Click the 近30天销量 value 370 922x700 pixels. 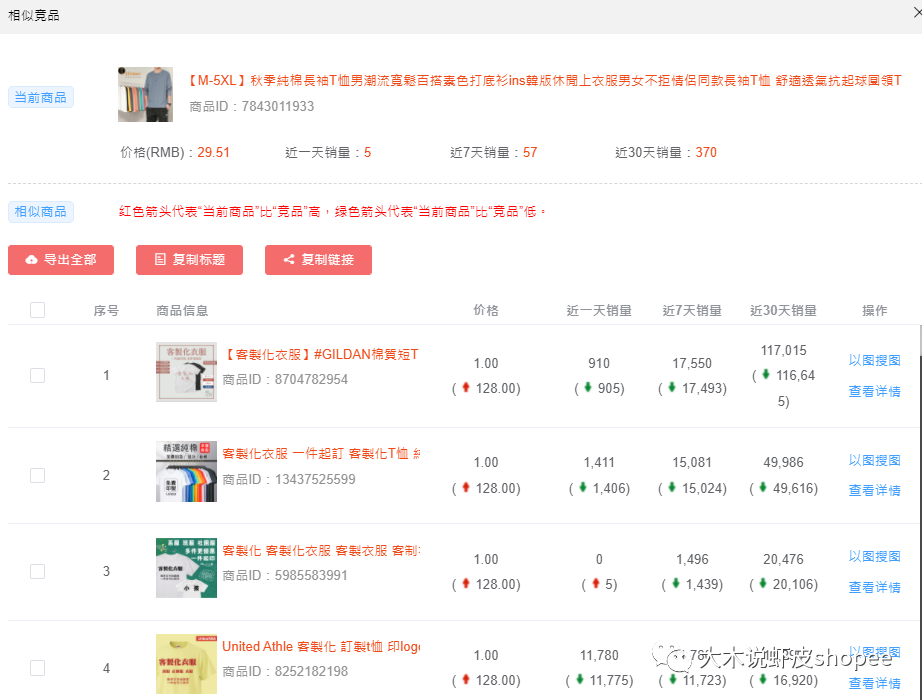(x=706, y=152)
